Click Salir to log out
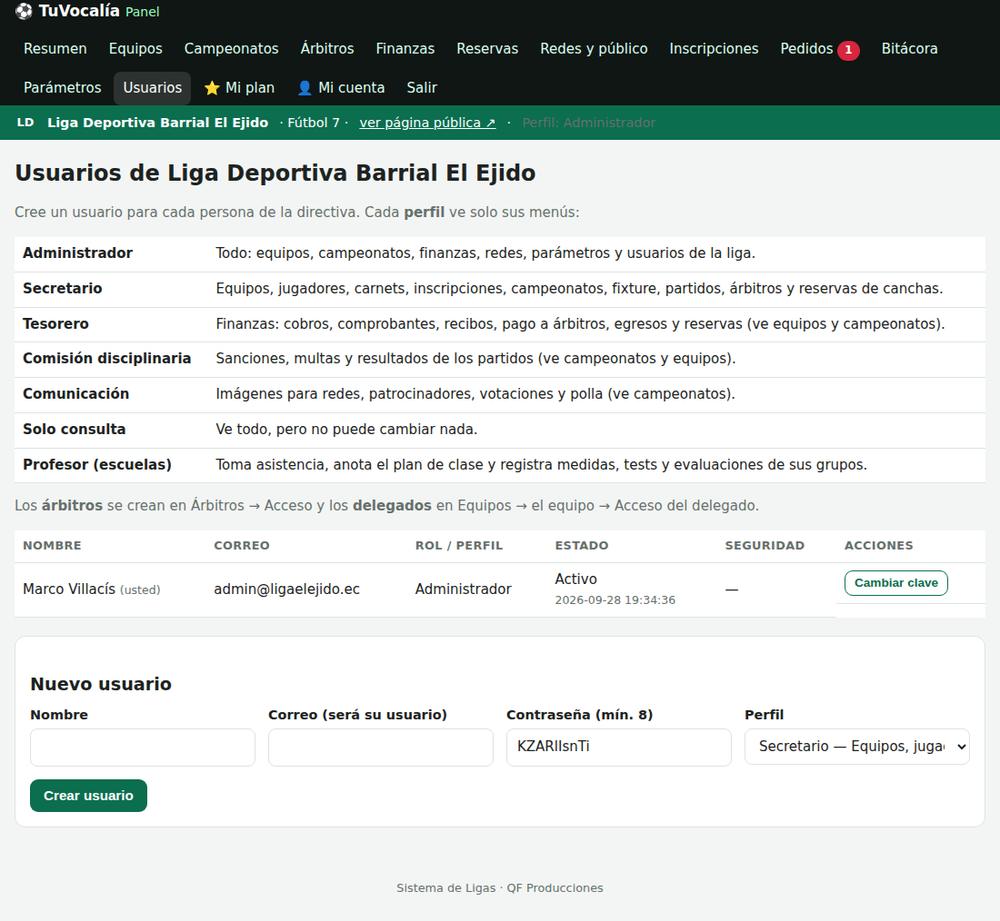Viewport: 1000px width, 921px height. [422, 88]
